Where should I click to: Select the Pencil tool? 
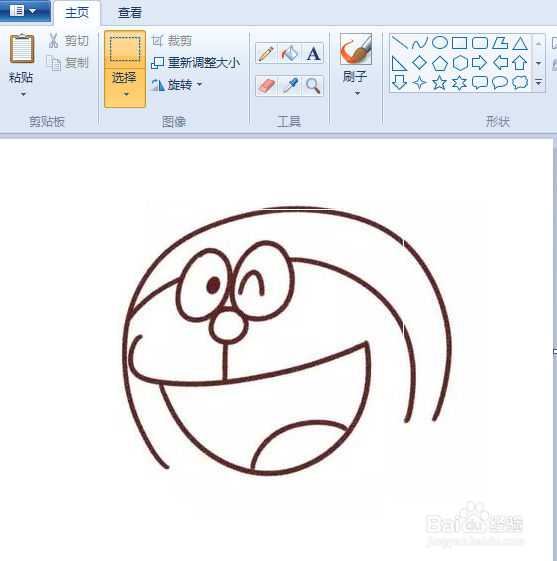point(267,54)
